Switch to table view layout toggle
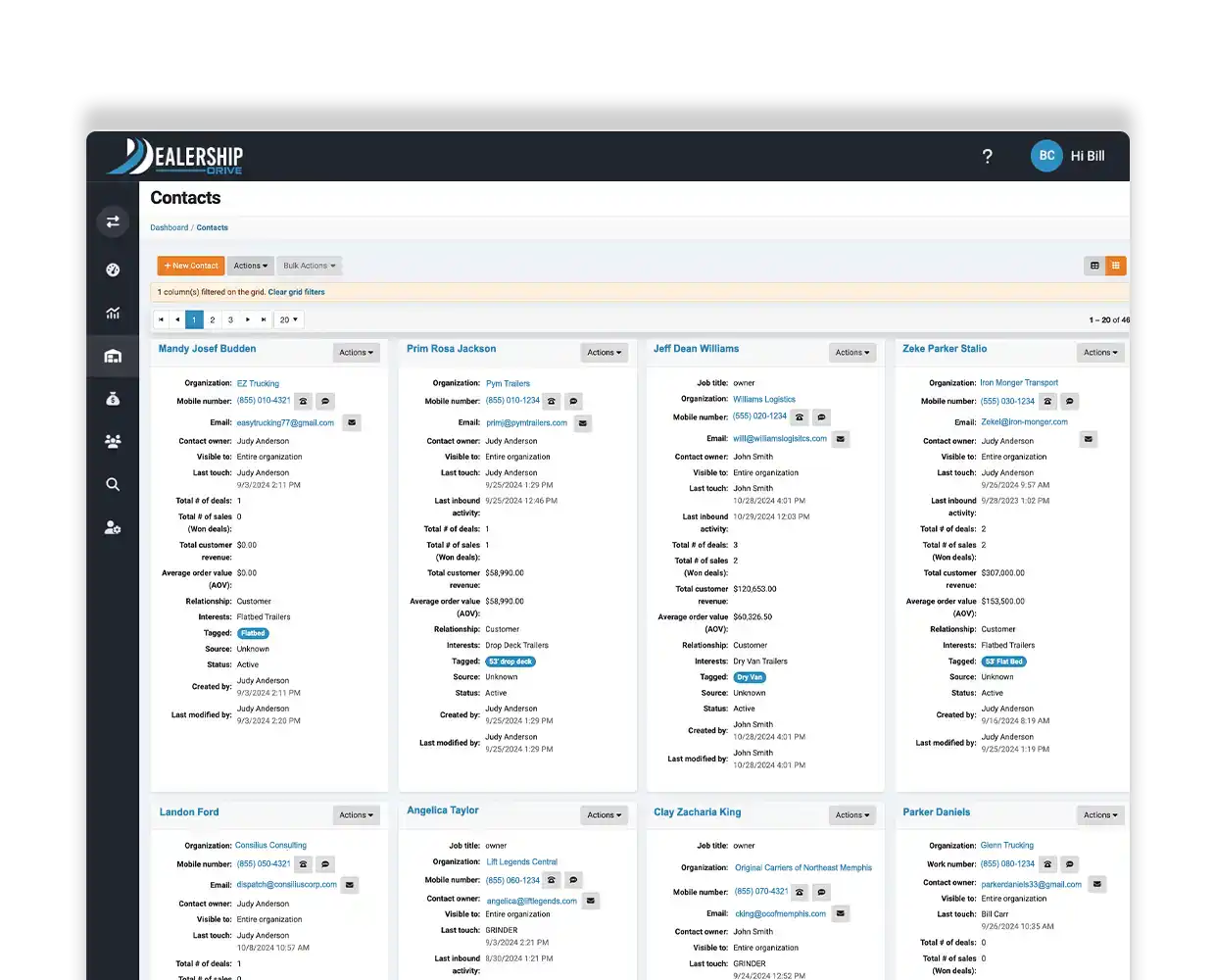 pyautogui.click(x=1093, y=265)
